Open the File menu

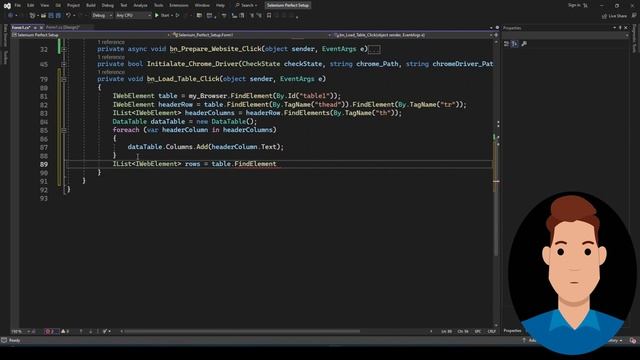[18, 5]
